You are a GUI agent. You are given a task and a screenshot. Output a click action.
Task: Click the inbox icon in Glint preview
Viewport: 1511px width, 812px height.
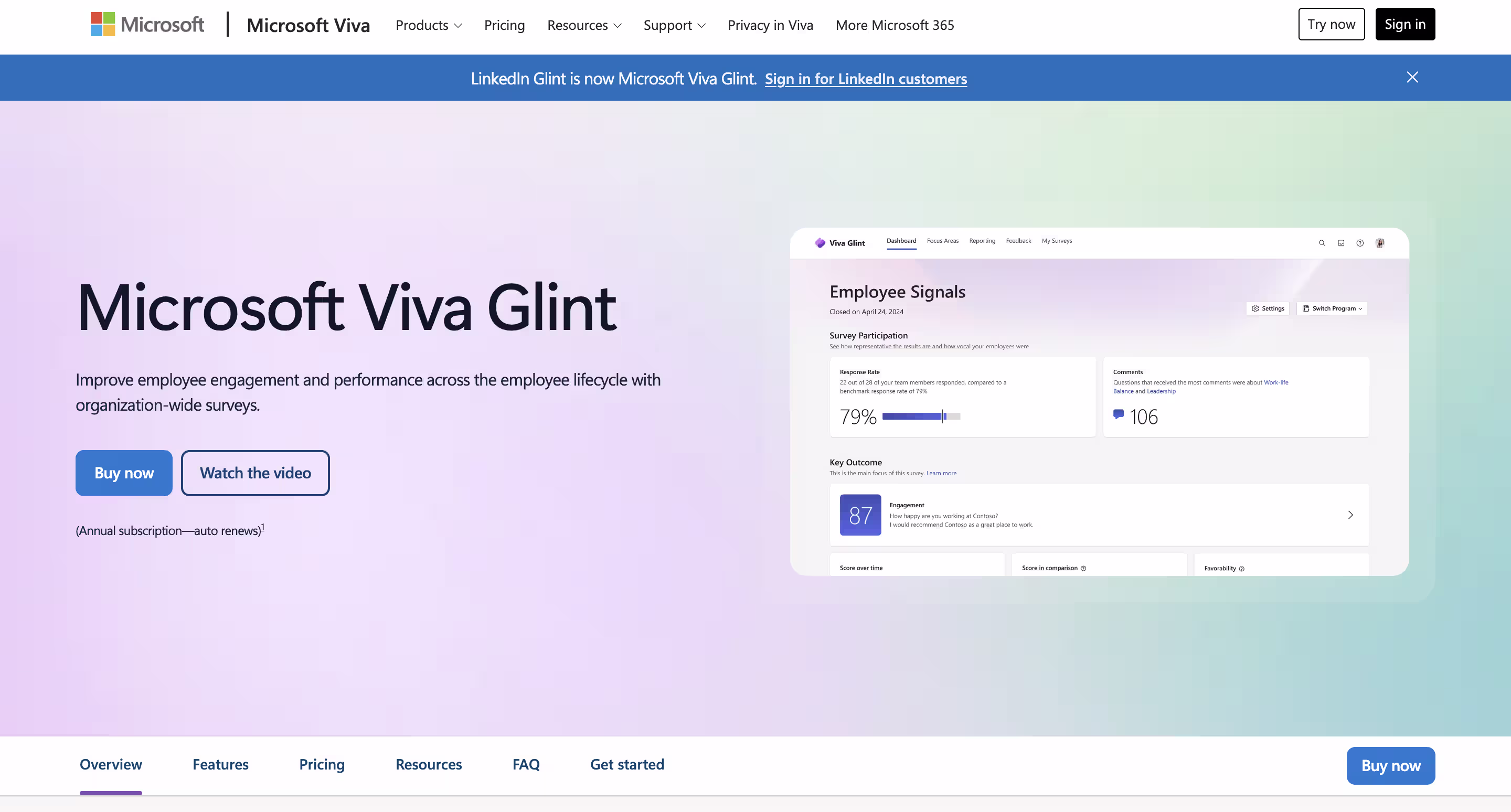(1340, 243)
